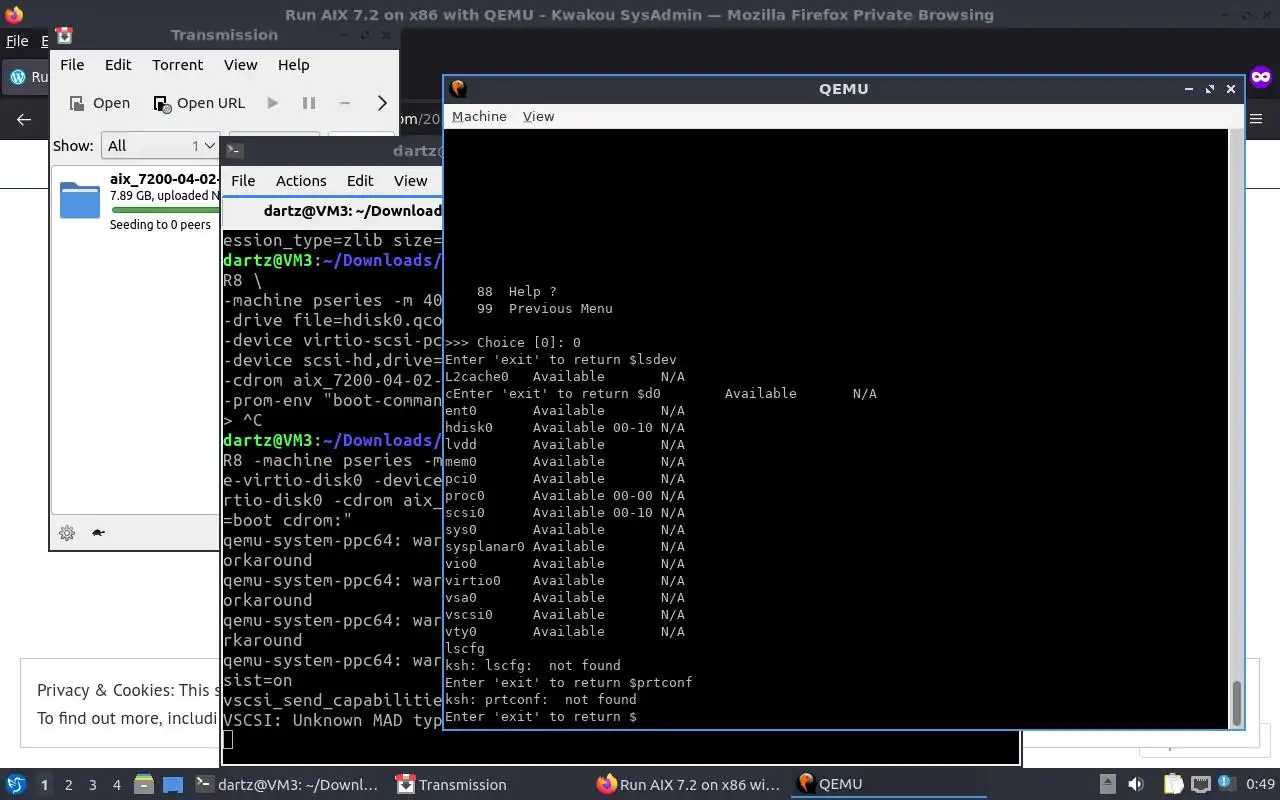Click the network monitor tray icon
The image size is (1280, 800).
click(1200, 785)
